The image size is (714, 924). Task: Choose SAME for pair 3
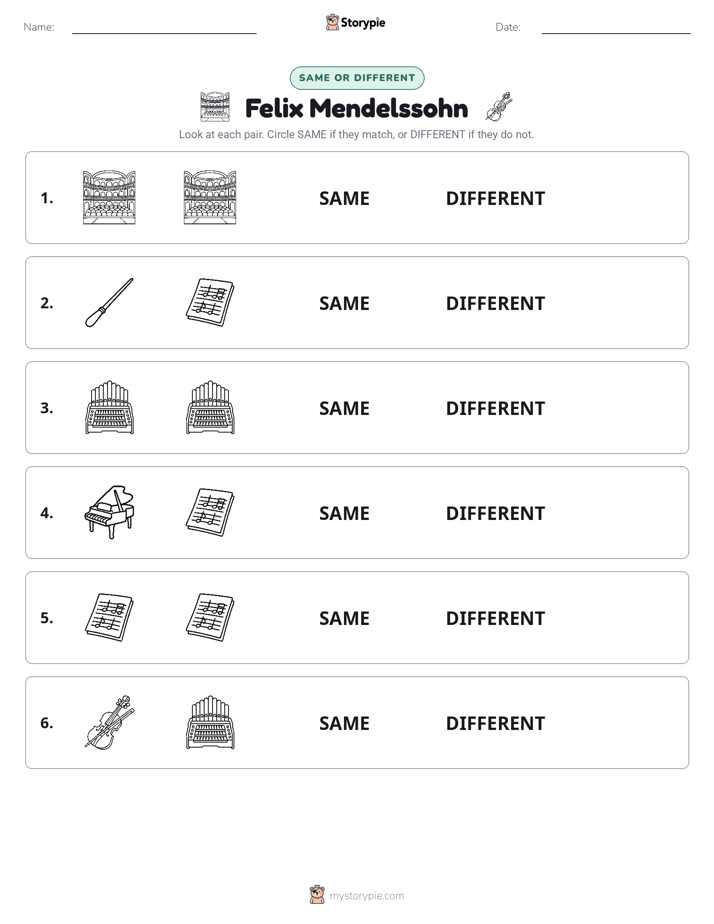click(344, 408)
